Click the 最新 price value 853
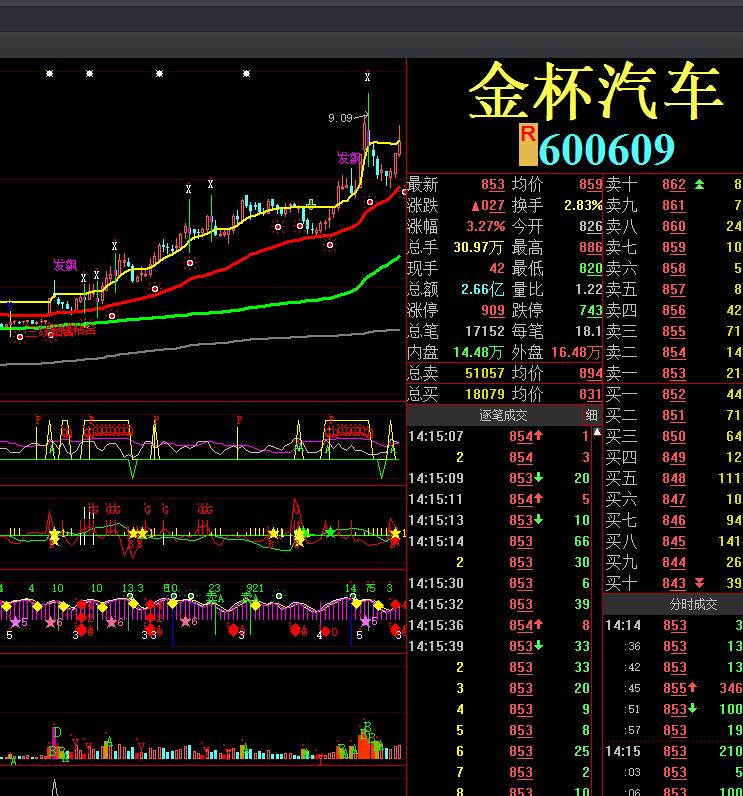This screenshot has width=743, height=796. click(x=493, y=184)
